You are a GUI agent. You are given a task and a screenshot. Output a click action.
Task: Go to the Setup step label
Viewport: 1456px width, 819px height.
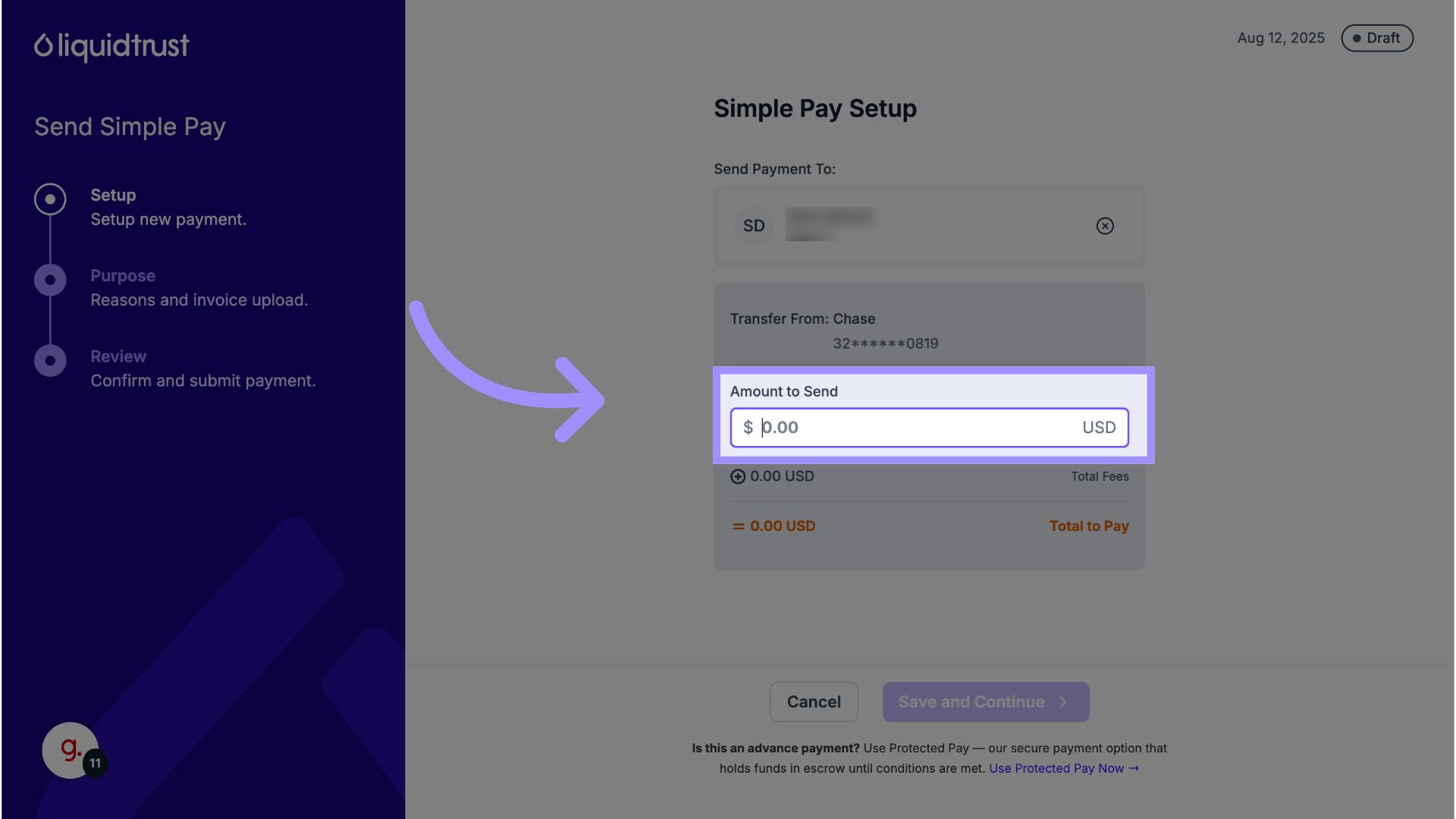(x=113, y=195)
